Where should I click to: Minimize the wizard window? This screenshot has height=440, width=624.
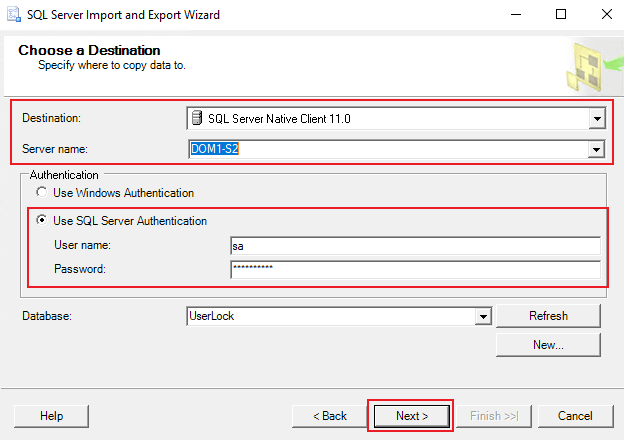coord(515,15)
